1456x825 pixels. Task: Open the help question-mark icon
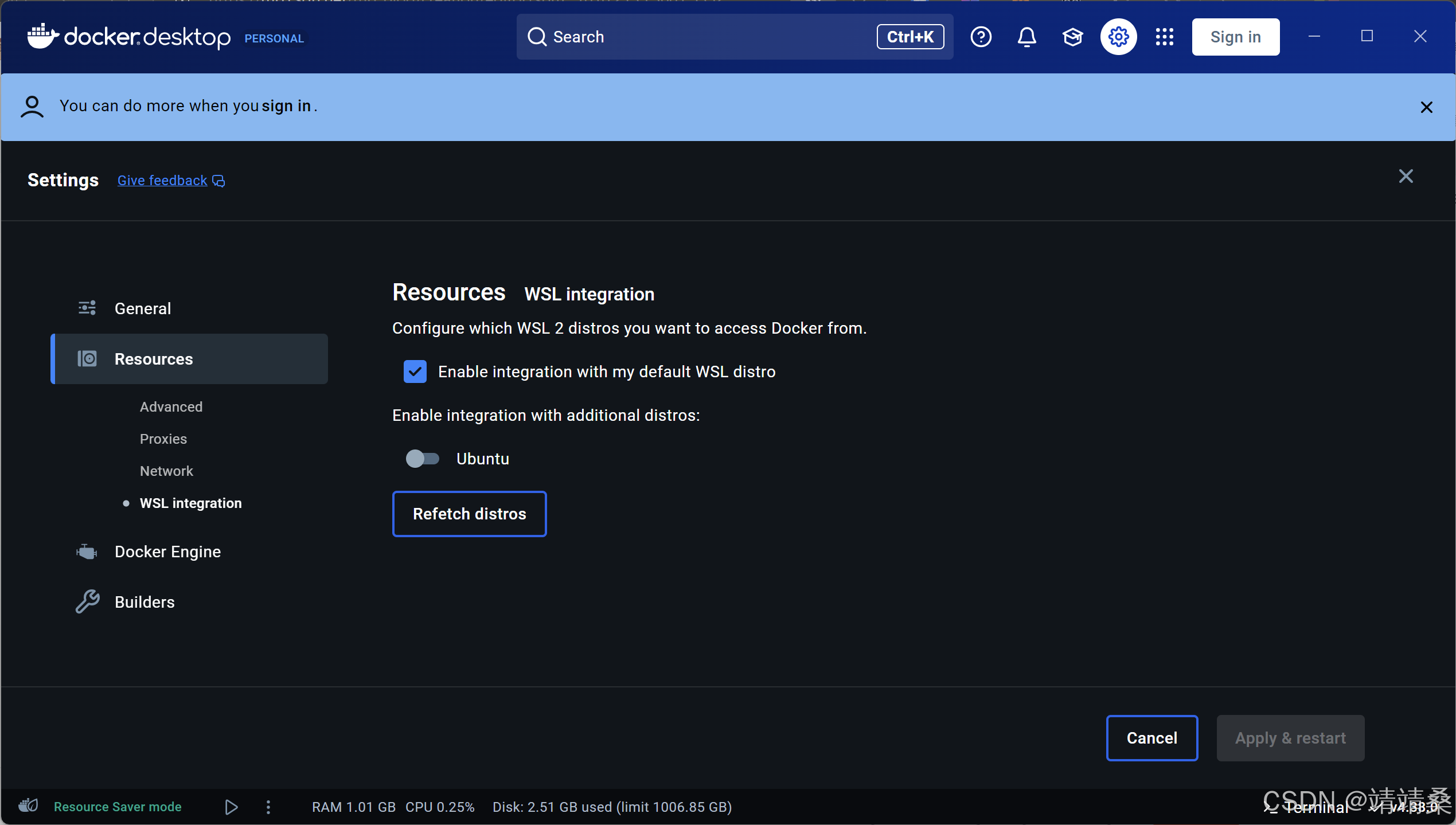(x=981, y=37)
